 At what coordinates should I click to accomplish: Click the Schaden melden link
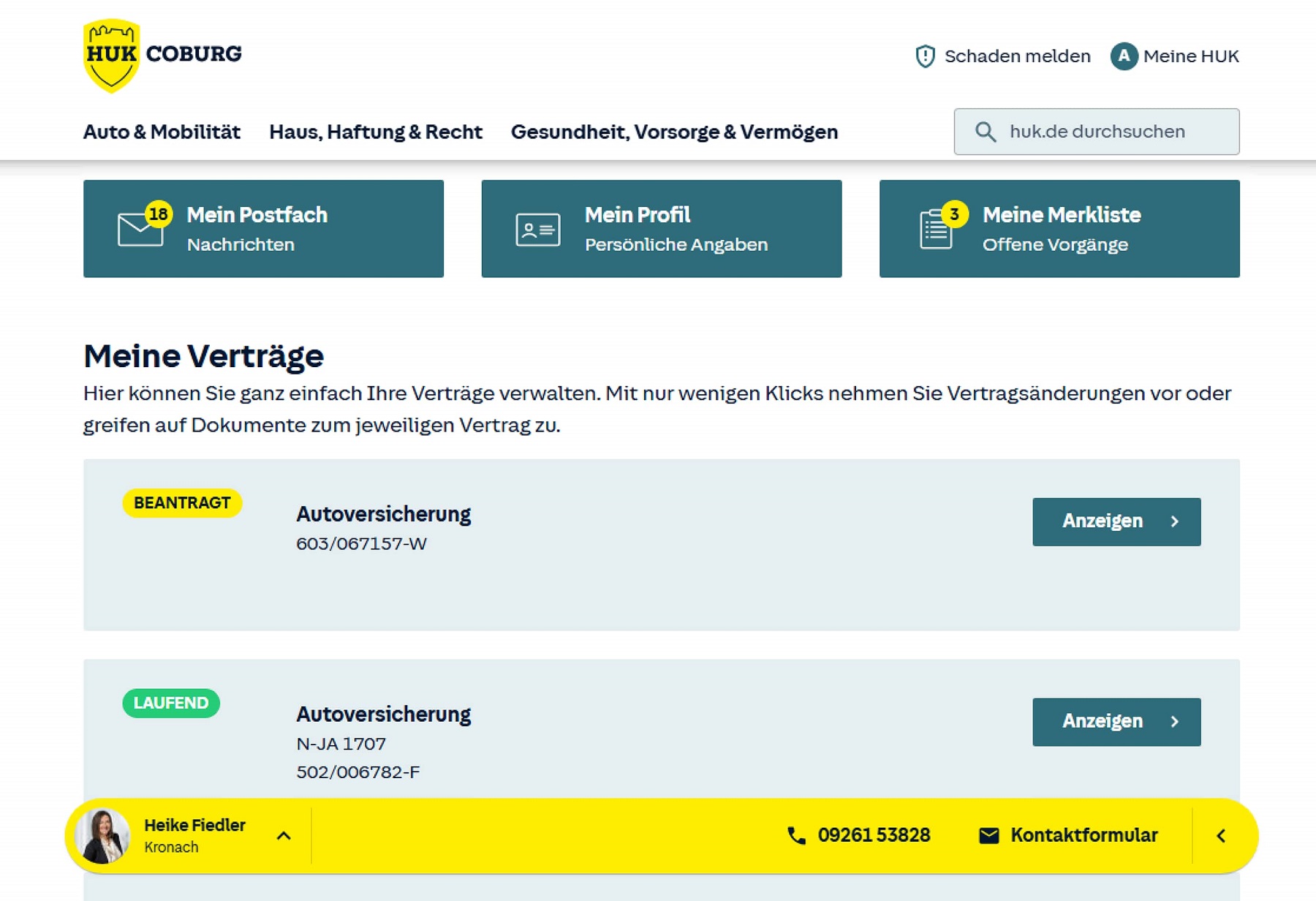click(1017, 56)
